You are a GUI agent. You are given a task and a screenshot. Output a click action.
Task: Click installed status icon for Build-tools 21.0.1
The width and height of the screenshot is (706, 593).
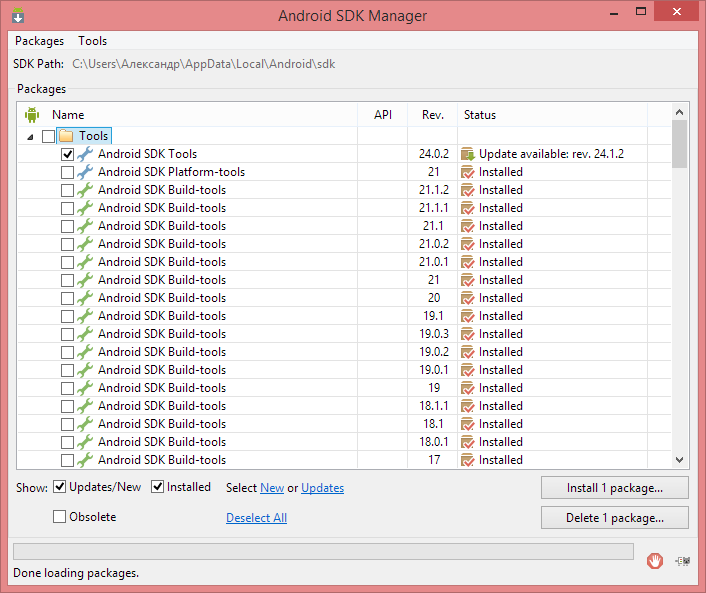coord(468,262)
